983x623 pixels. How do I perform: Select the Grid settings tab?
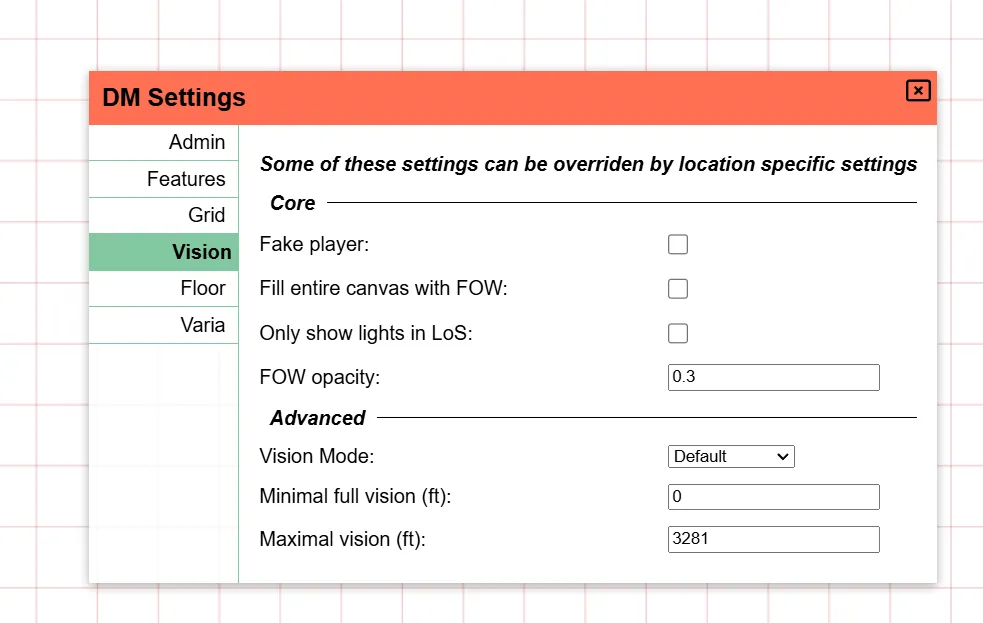[207, 214]
